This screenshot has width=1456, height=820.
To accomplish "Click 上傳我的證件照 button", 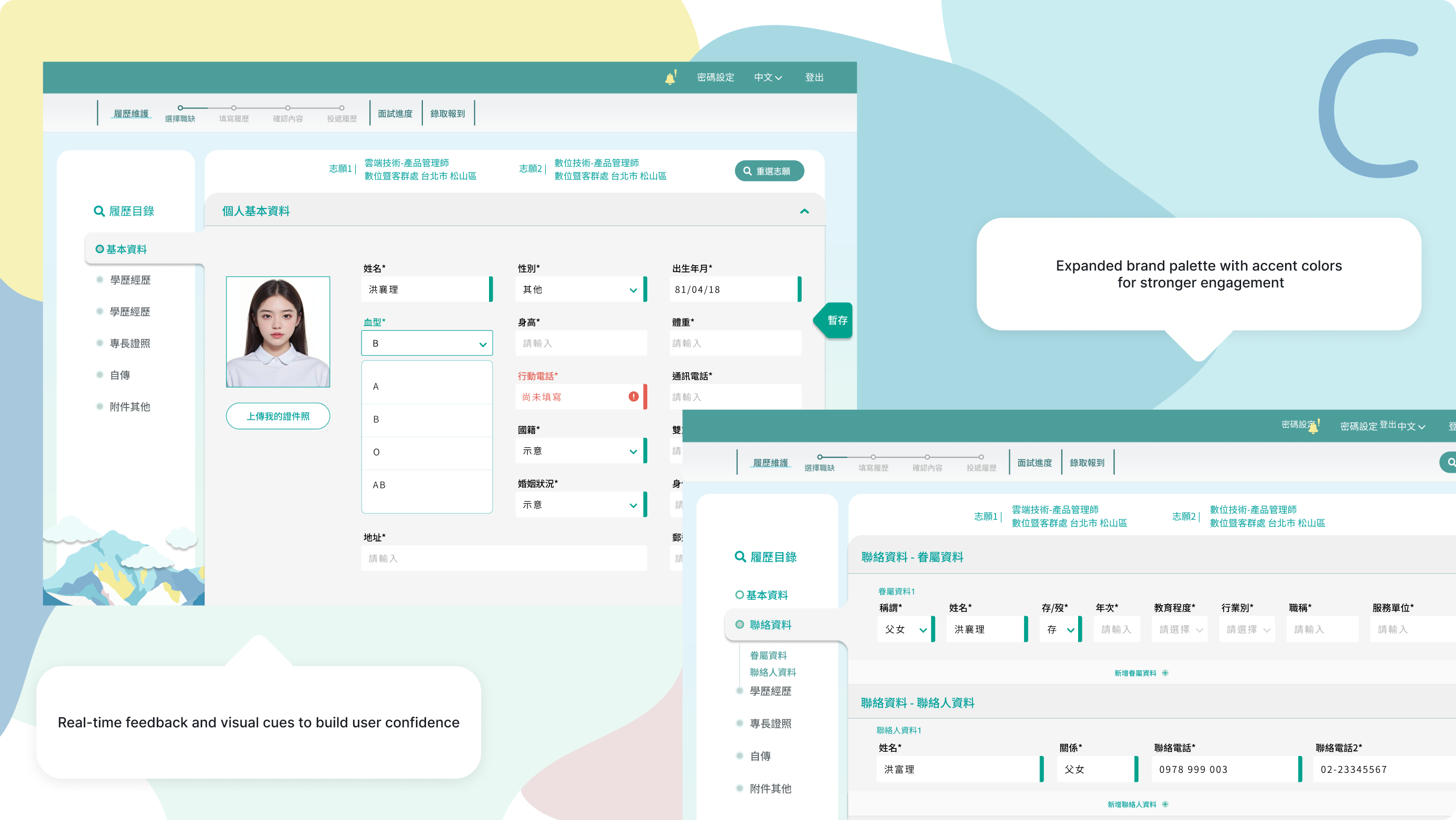I will (277, 416).
